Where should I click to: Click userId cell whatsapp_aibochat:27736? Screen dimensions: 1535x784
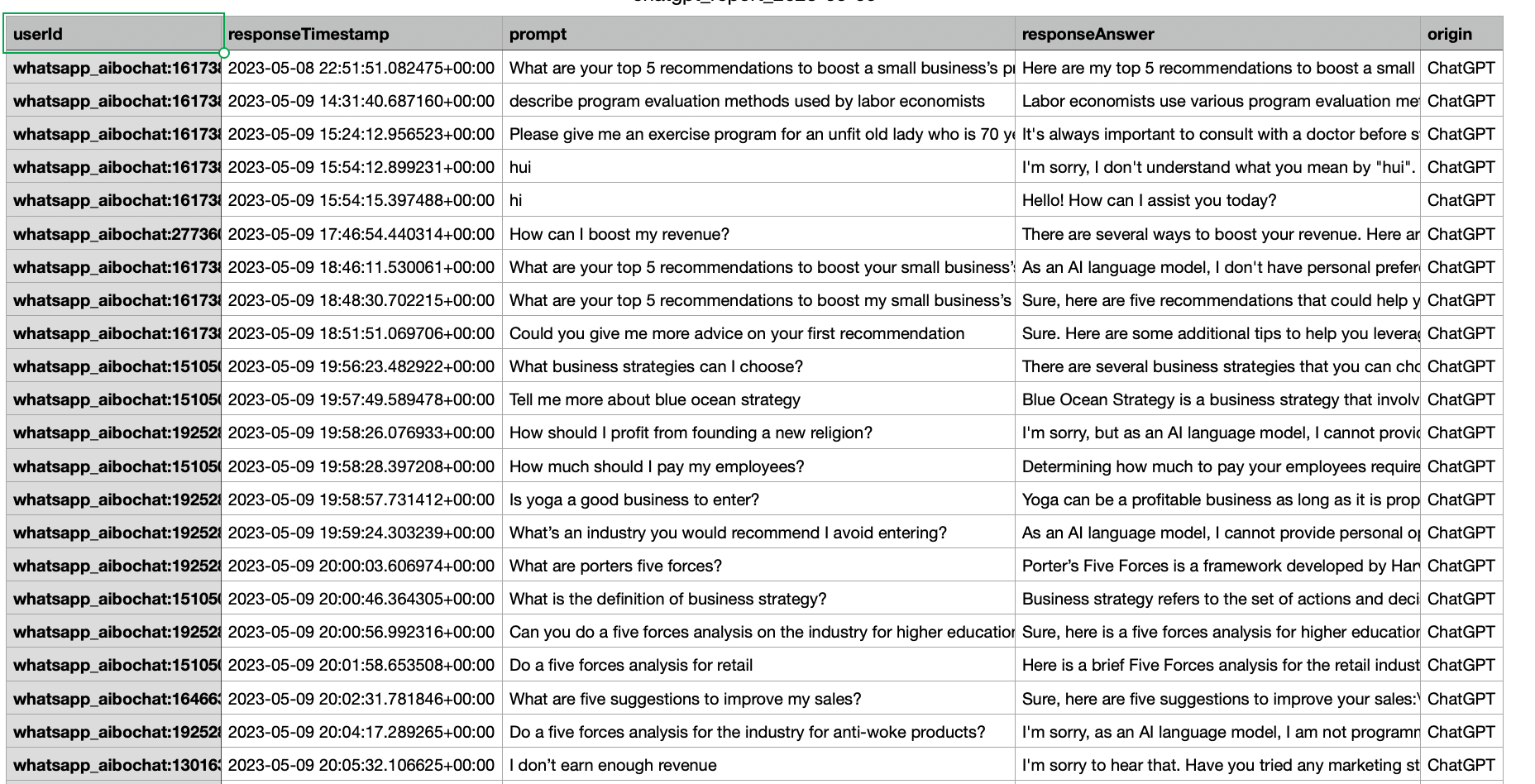[x=113, y=234]
